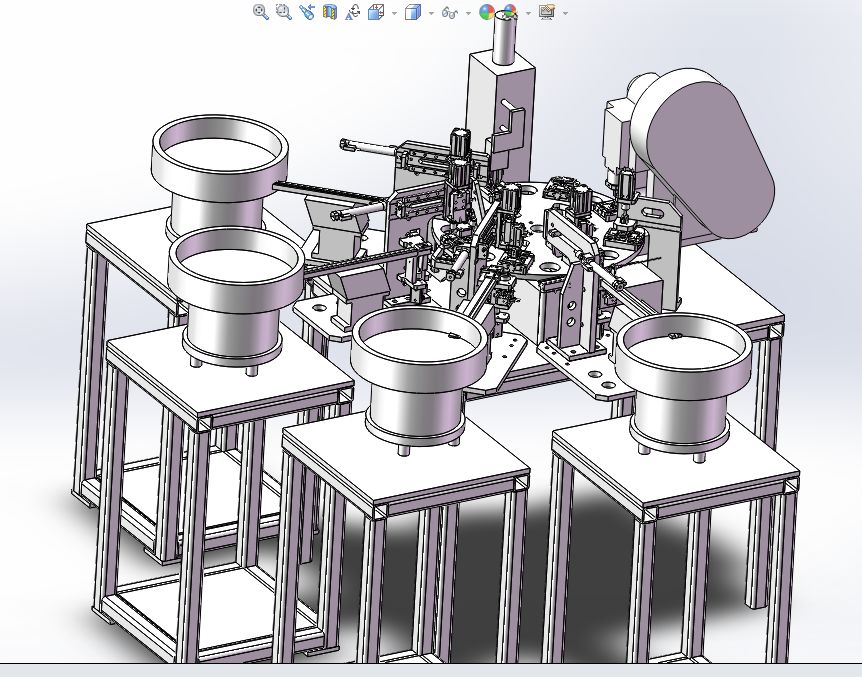Open the Dynamic Annotation Views icon
The image size is (862, 677).
tap(352, 12)
